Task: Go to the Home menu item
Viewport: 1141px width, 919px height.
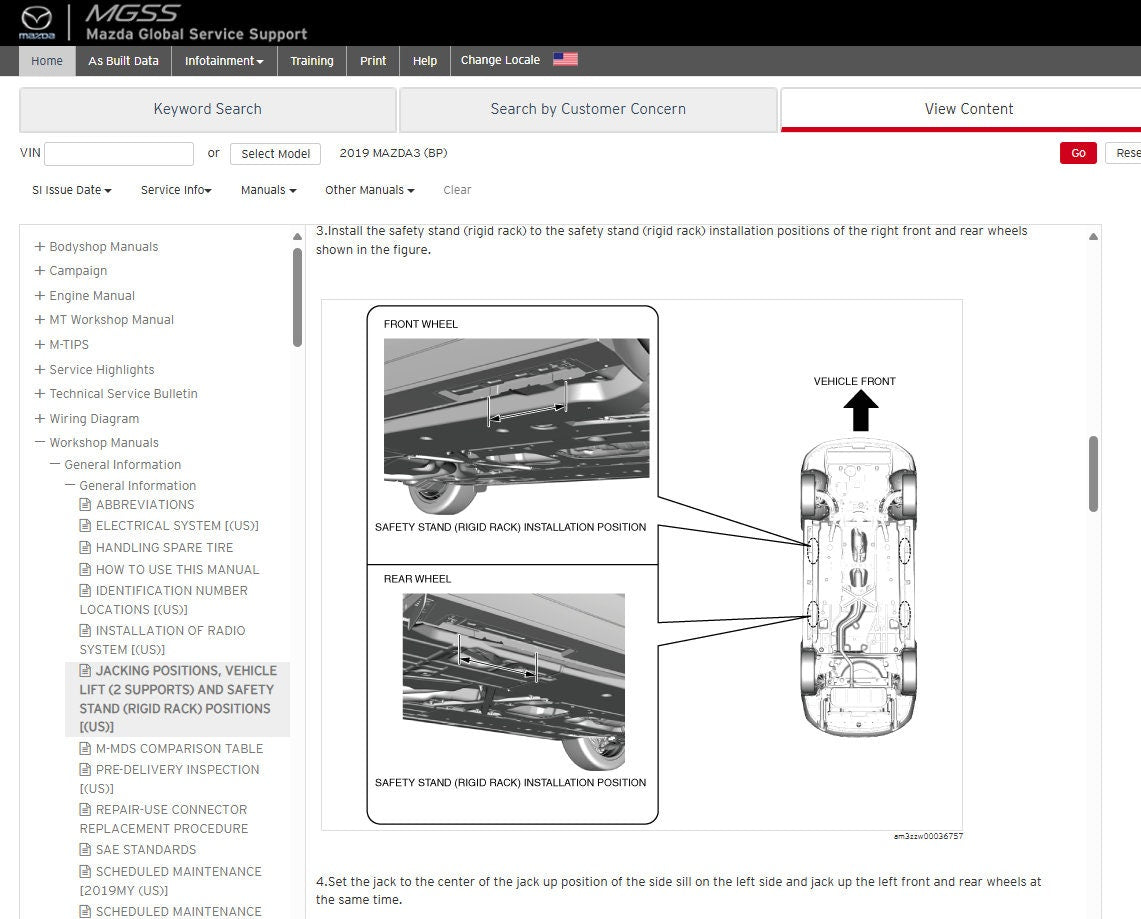Action: tap(47, 60)
